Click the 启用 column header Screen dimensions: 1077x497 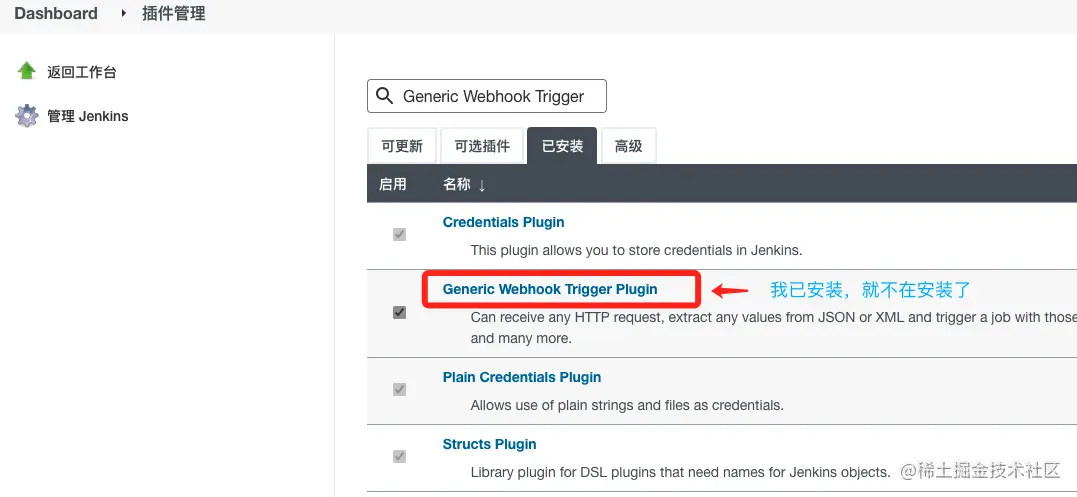coord(393,184)
